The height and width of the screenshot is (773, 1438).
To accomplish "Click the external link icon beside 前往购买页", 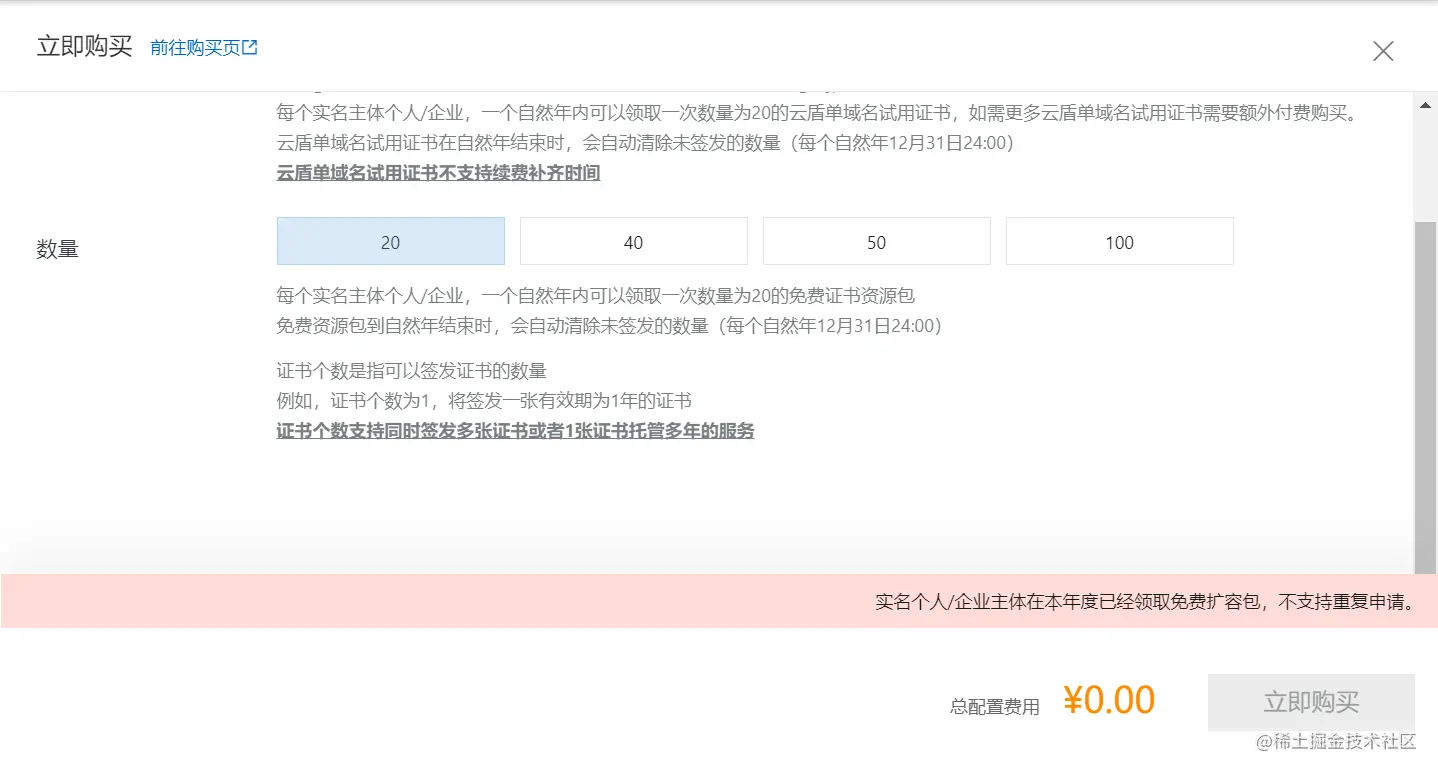I will [x=251, y=47].
